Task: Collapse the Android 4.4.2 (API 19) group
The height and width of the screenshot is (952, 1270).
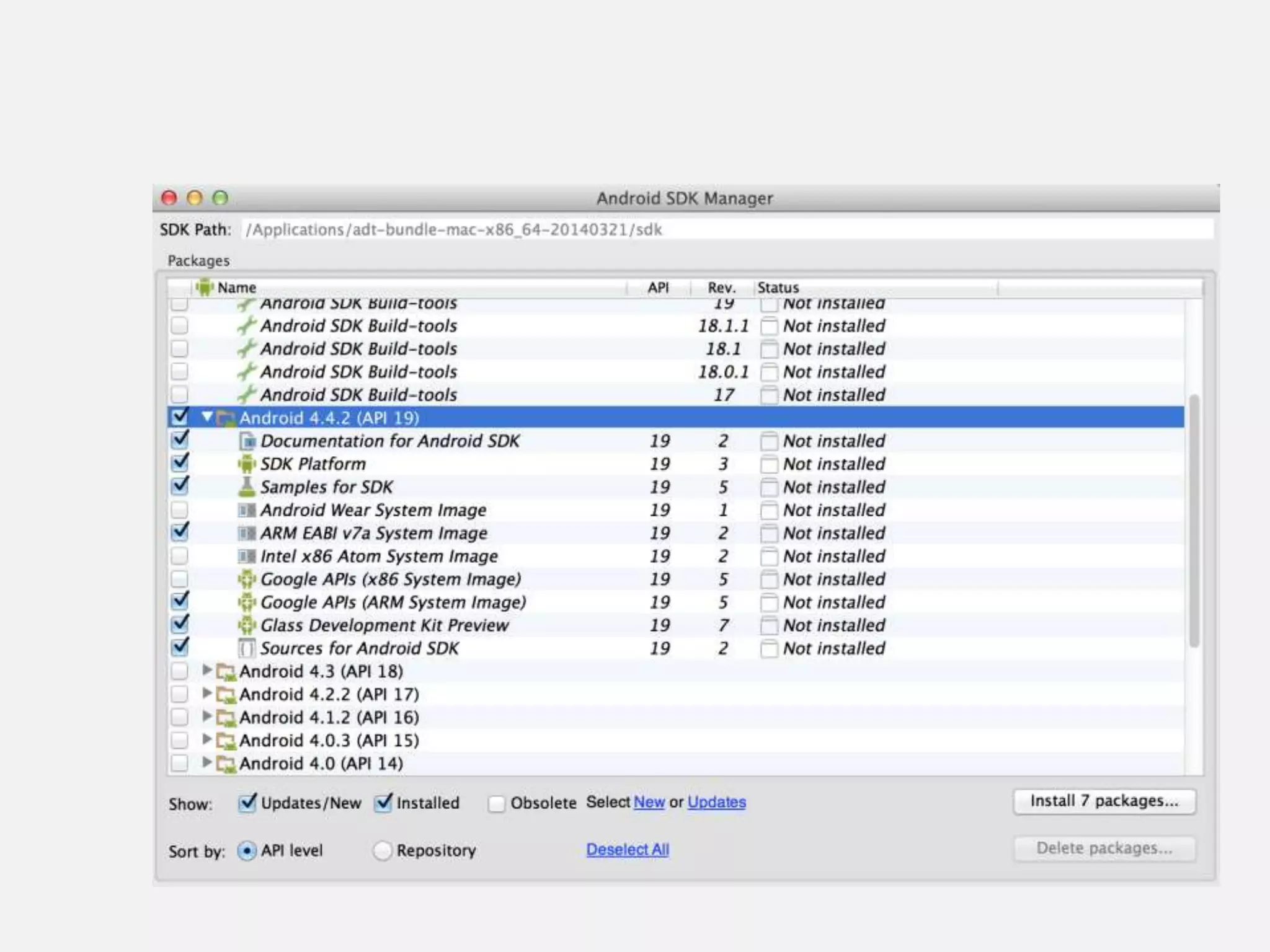Action: click(x=208, y=417)
